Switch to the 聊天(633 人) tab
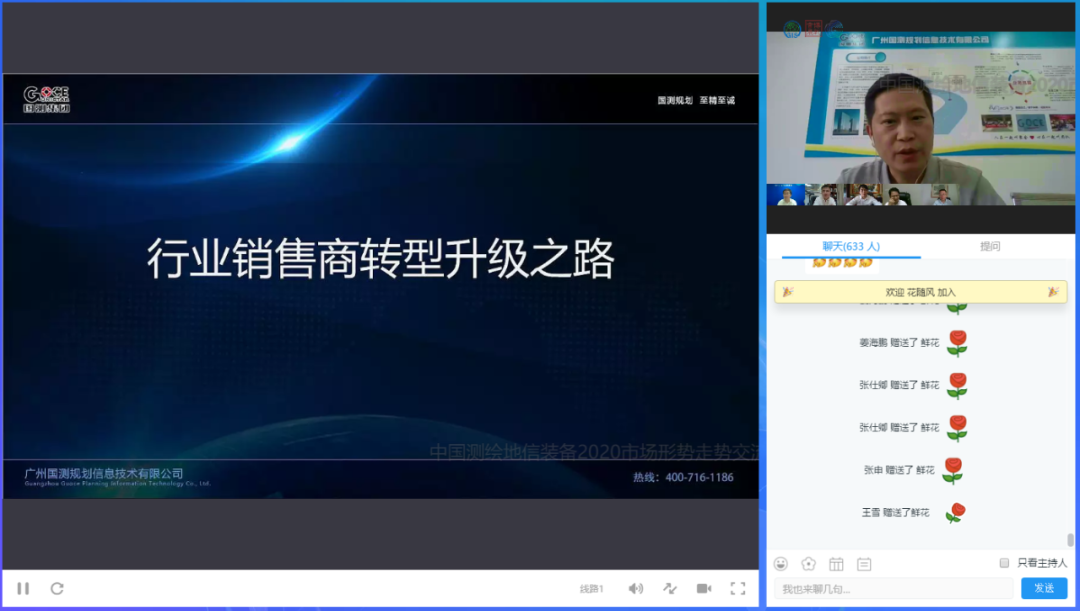The image size is (1080, 611). click(x=850, y=247)
